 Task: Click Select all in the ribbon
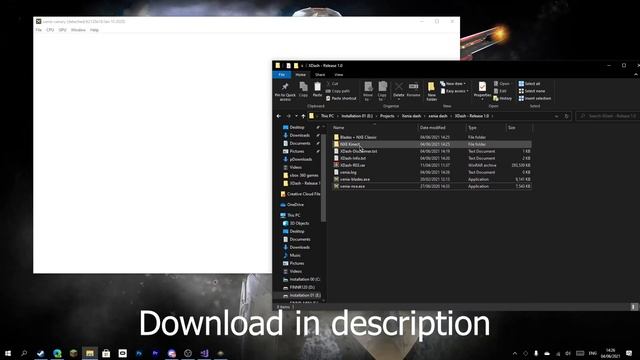pyautogui.click(x=529, y=84)
